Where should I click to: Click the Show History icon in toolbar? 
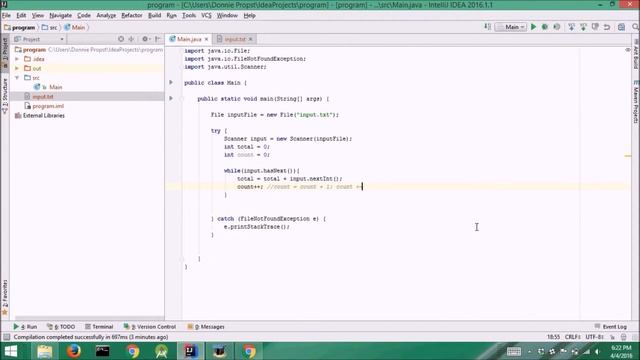[x=595, y=27]
